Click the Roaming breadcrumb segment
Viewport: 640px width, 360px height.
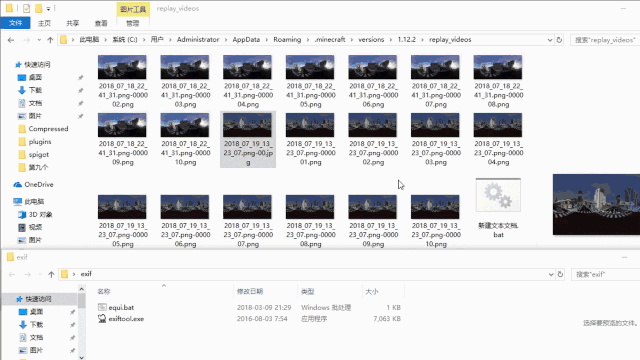coord(287,40)
